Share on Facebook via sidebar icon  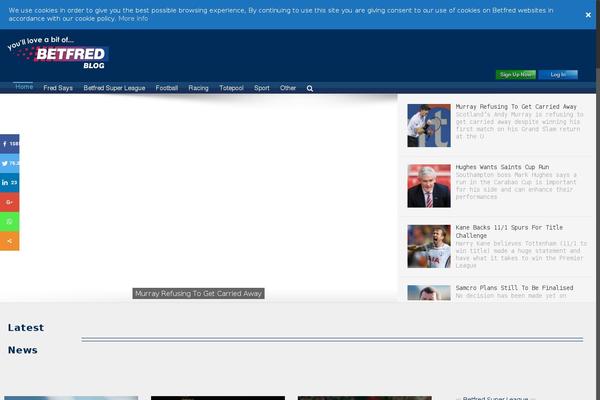pos(10,144)
